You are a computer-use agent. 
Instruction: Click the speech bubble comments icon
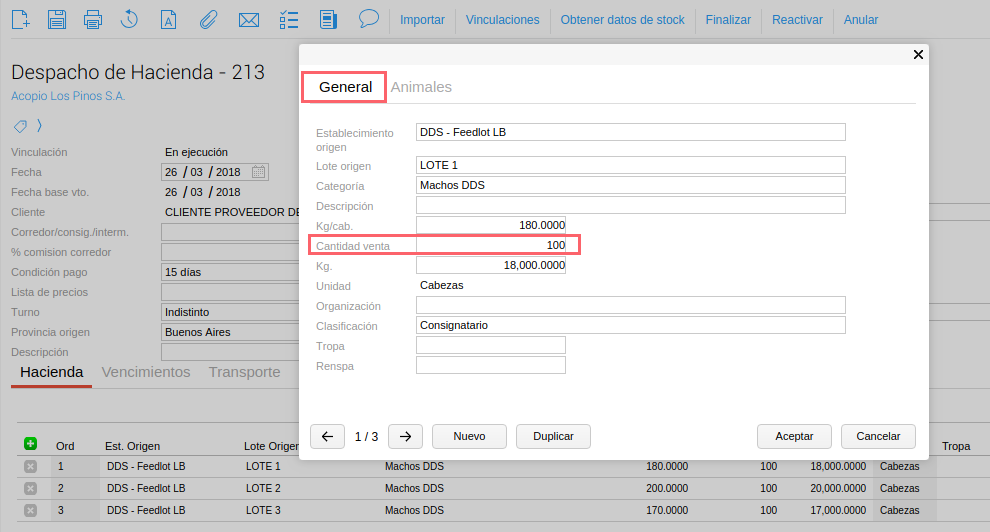coord(369,18)
